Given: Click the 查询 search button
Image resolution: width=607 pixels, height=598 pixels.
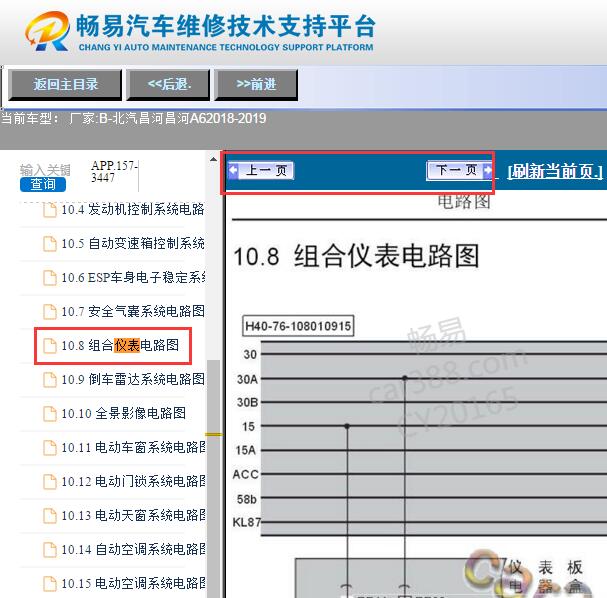Looking at the screenshot, I should point(43,184).
